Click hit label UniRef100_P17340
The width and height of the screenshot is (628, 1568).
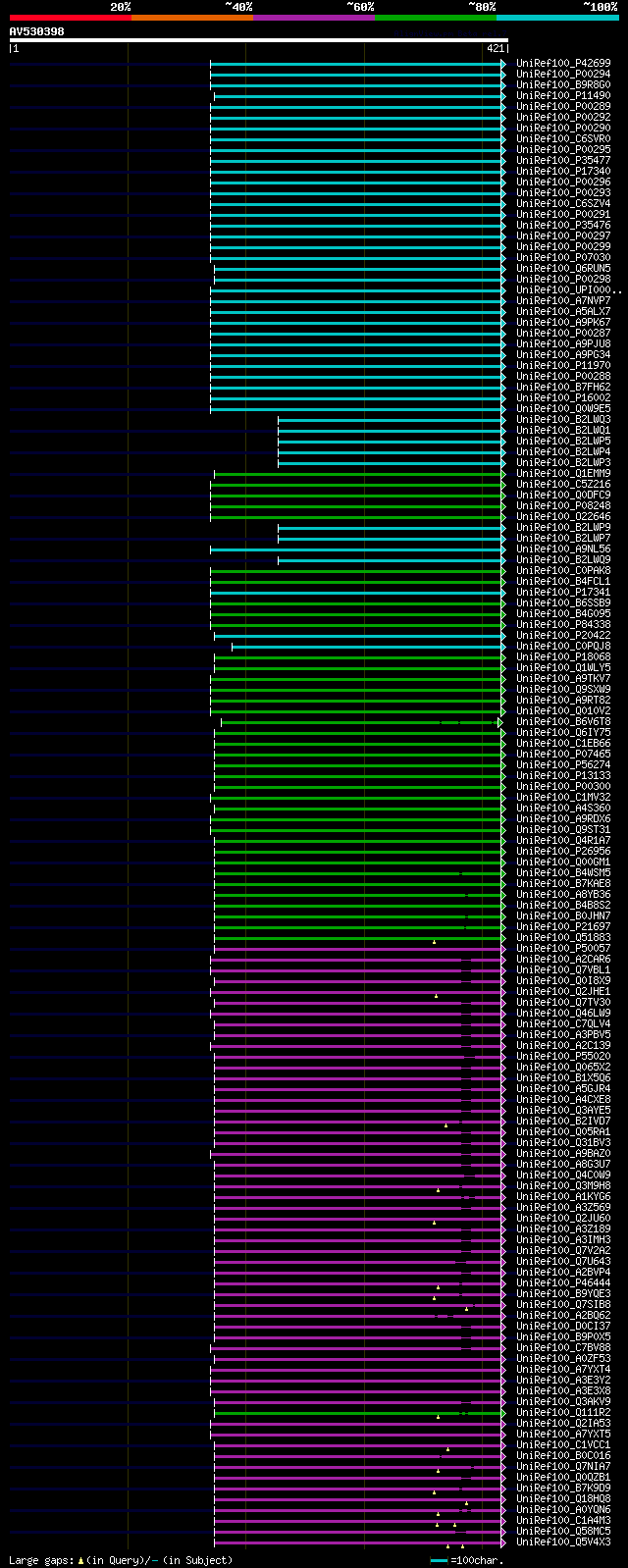[x=563, y=171]
